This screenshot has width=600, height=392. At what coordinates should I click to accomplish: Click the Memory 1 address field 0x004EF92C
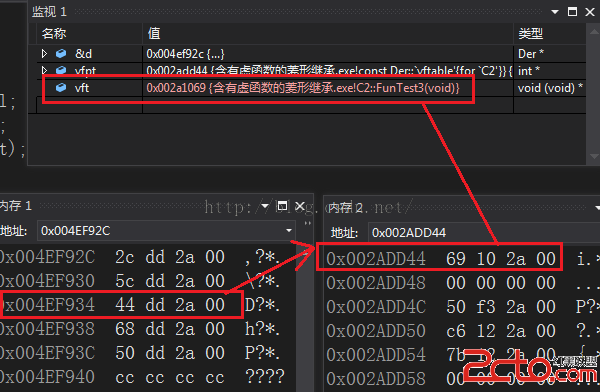click(166, 230)
